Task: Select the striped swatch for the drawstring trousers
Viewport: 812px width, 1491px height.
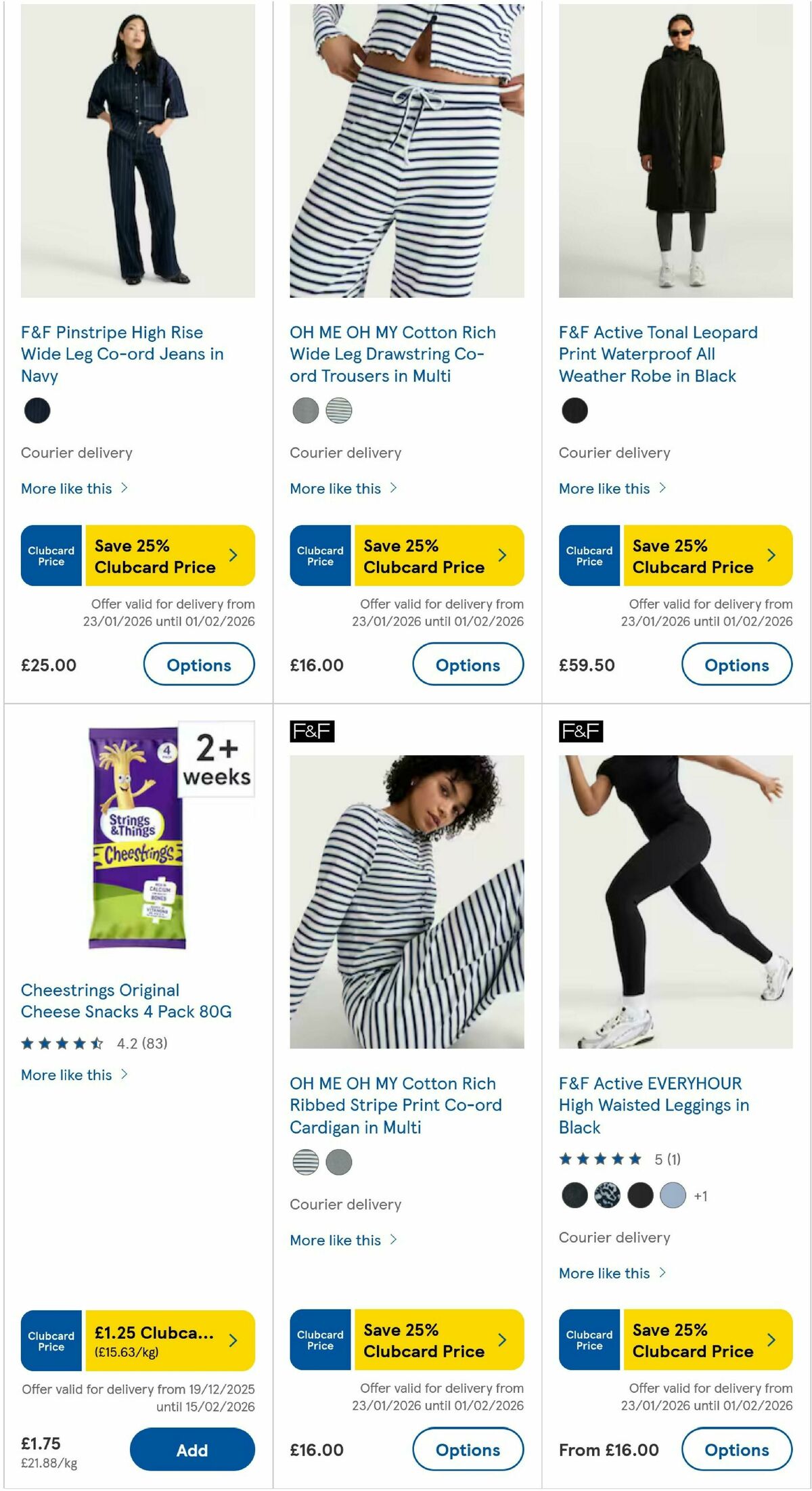Action: [339, 411]
